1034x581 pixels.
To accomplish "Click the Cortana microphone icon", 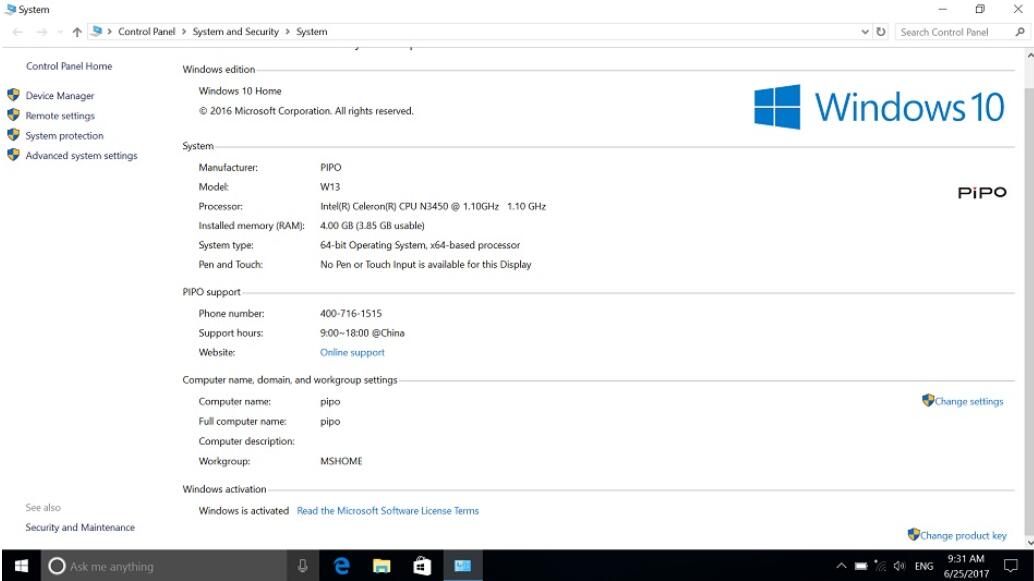I will (302, 566).
